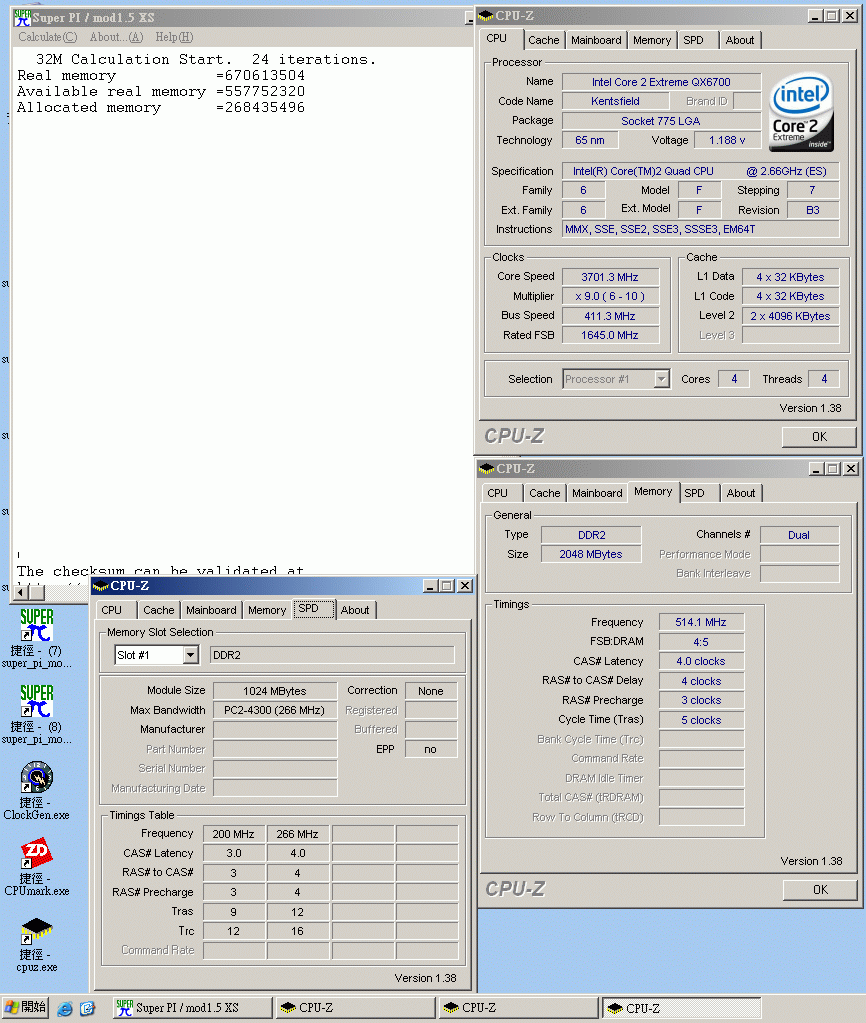Open the Help menu in Super PI
Screen dimensions: 866x1023
pos(174,37)
